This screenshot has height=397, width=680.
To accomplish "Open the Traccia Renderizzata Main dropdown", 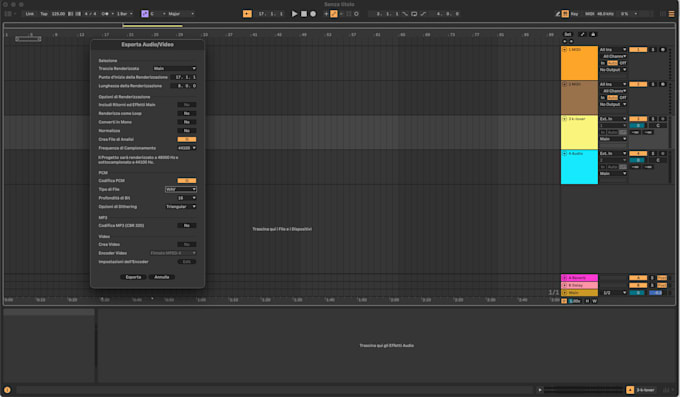I will [x=174, y=69].
